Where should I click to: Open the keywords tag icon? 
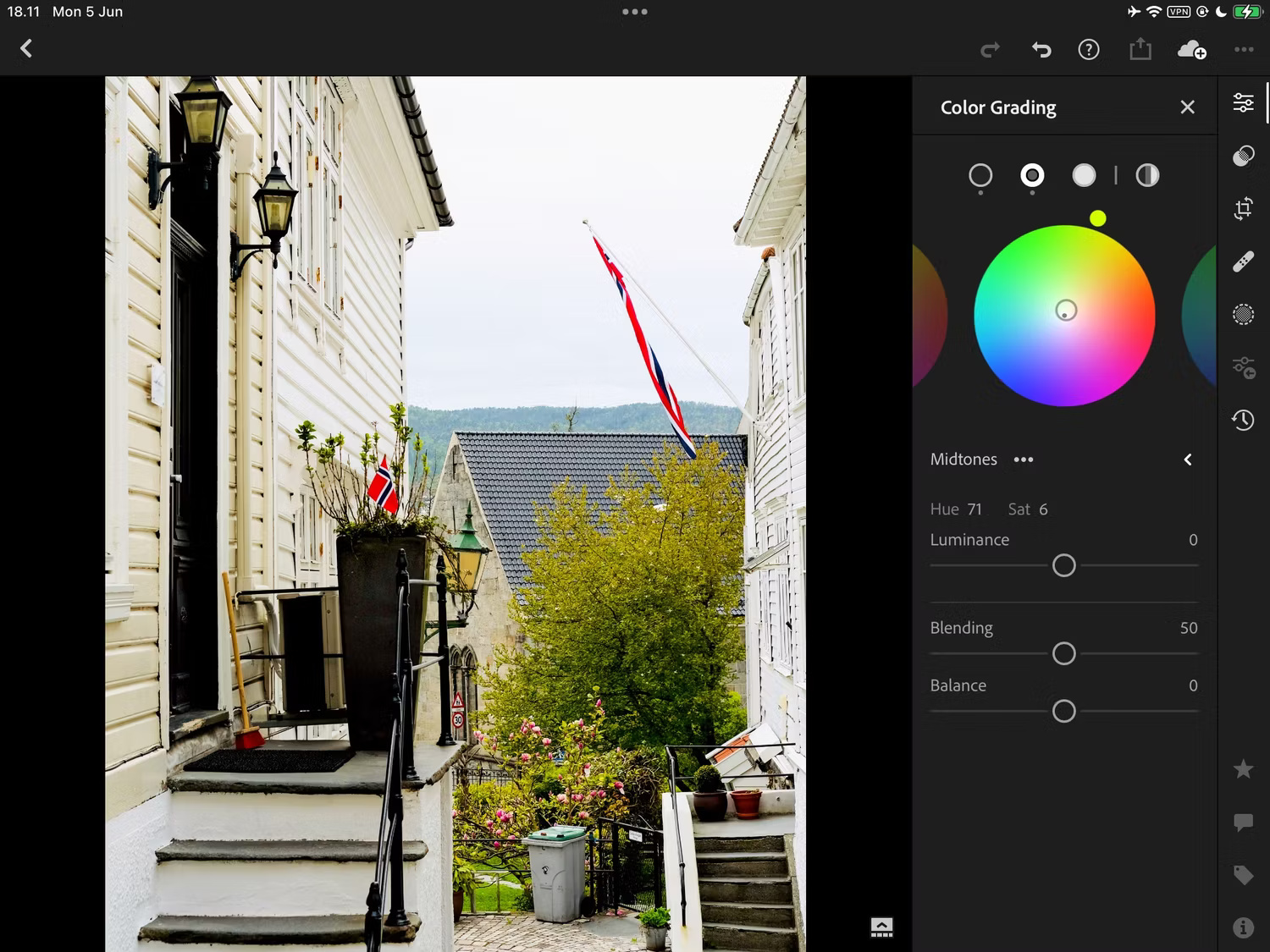pyautogui.click(x=1243, y=875)
